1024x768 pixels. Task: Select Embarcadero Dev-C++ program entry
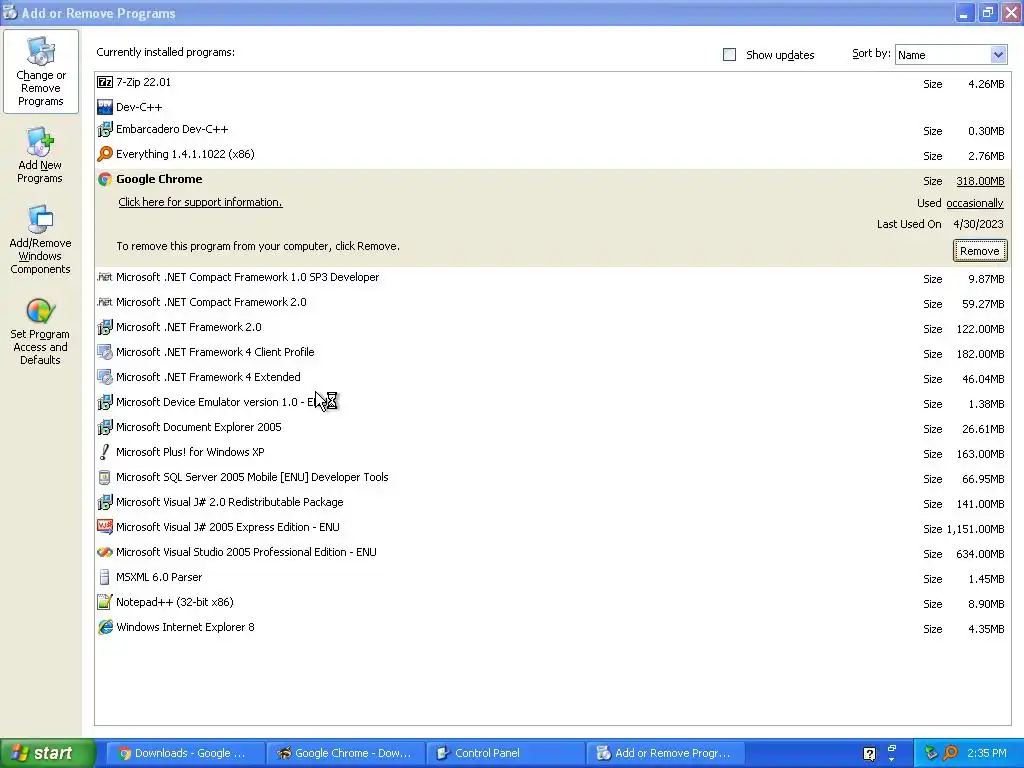(x=552, y=130)
